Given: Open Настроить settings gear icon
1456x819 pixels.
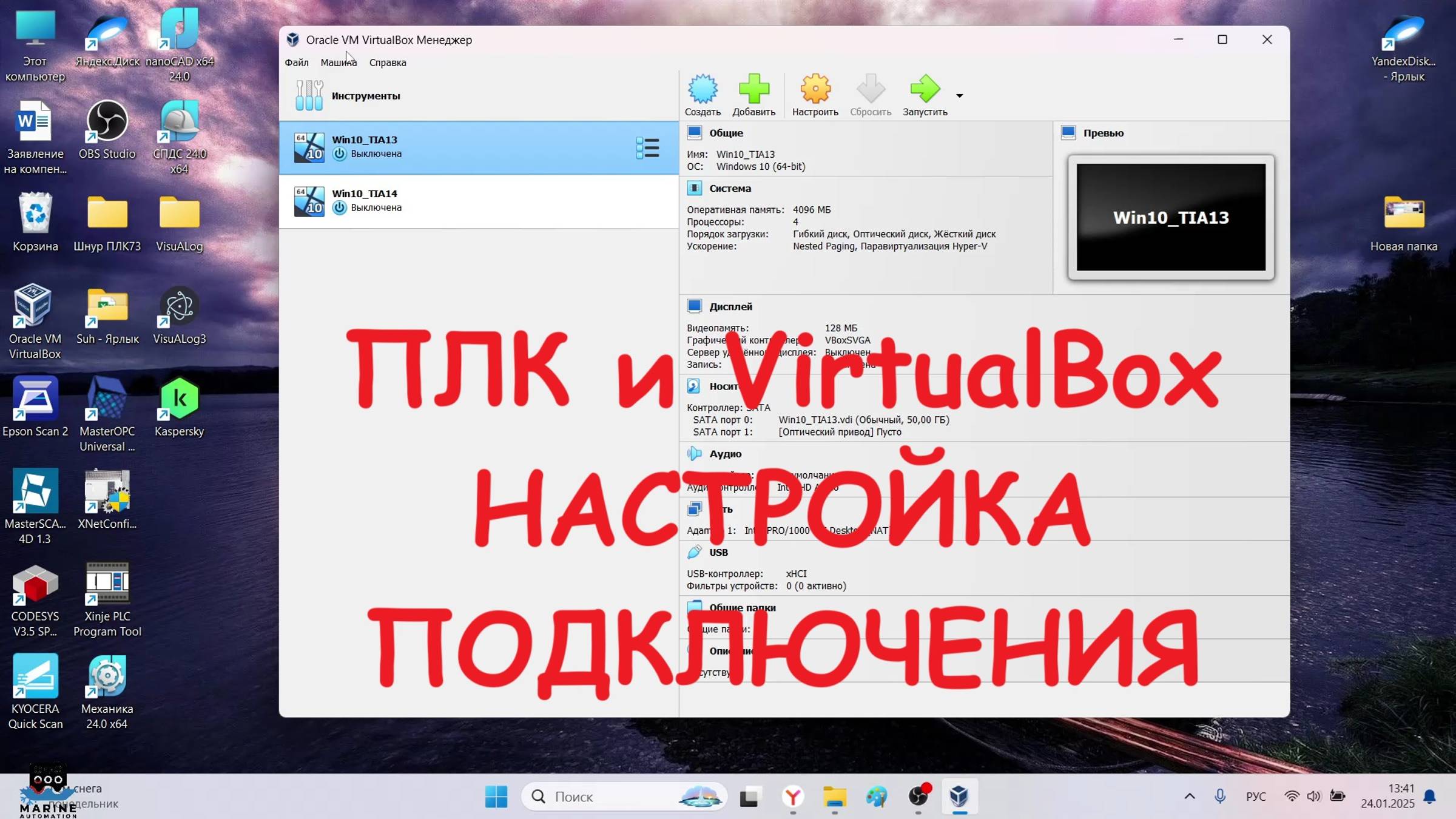Looking at the screenshot, I should pyautogui.click(x=815, y=90).
